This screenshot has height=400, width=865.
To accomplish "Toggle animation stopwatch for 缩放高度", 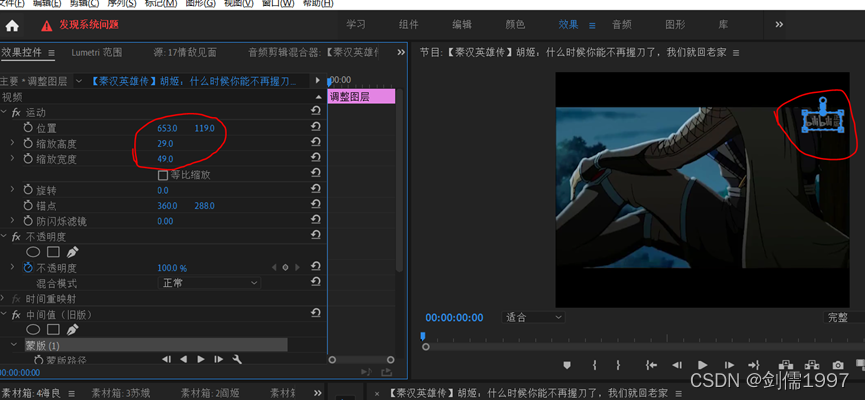I will [28, 143].
